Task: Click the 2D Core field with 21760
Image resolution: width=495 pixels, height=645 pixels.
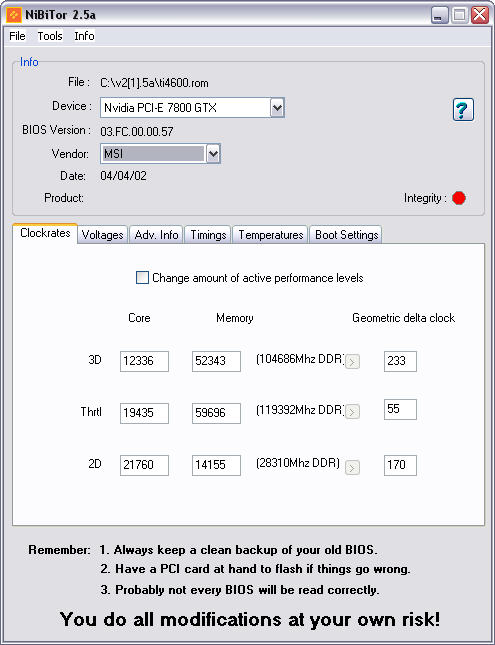Action: [144, 465]
